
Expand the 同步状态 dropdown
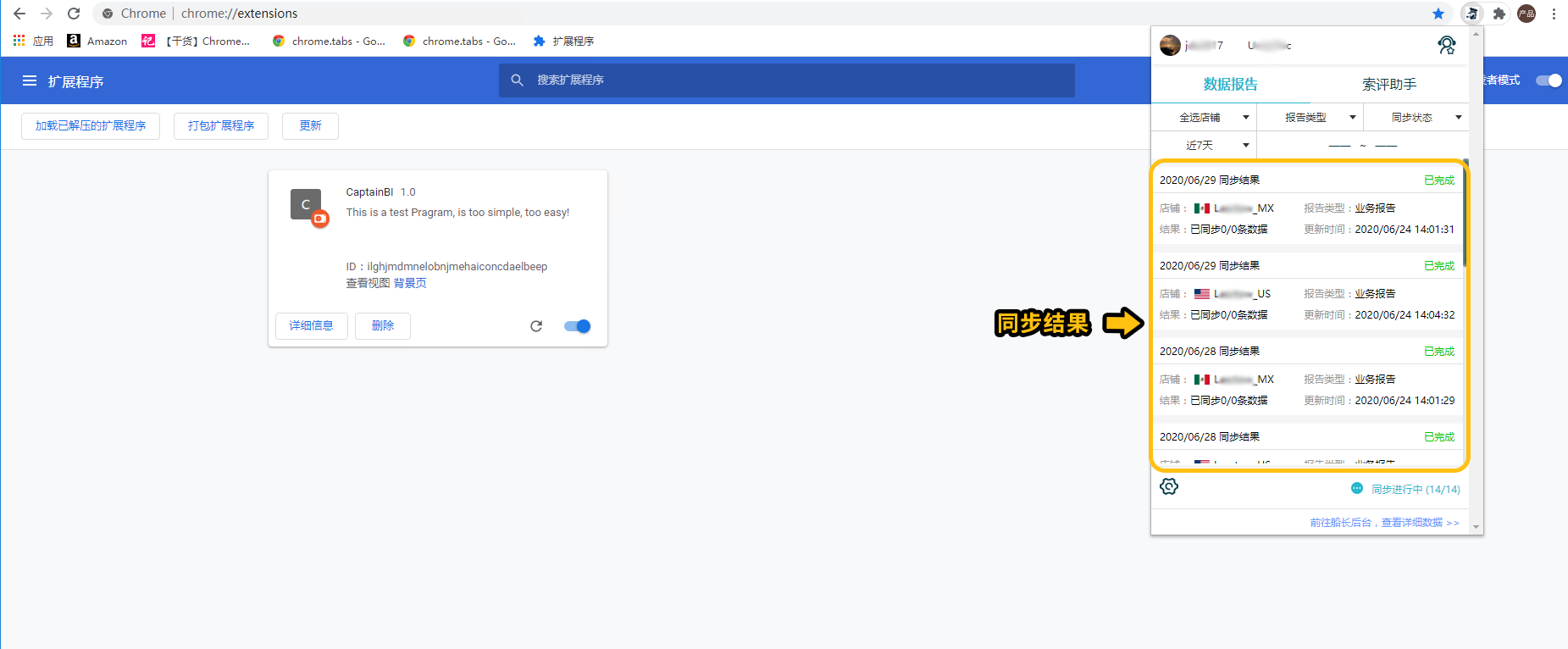[1416, 118]
